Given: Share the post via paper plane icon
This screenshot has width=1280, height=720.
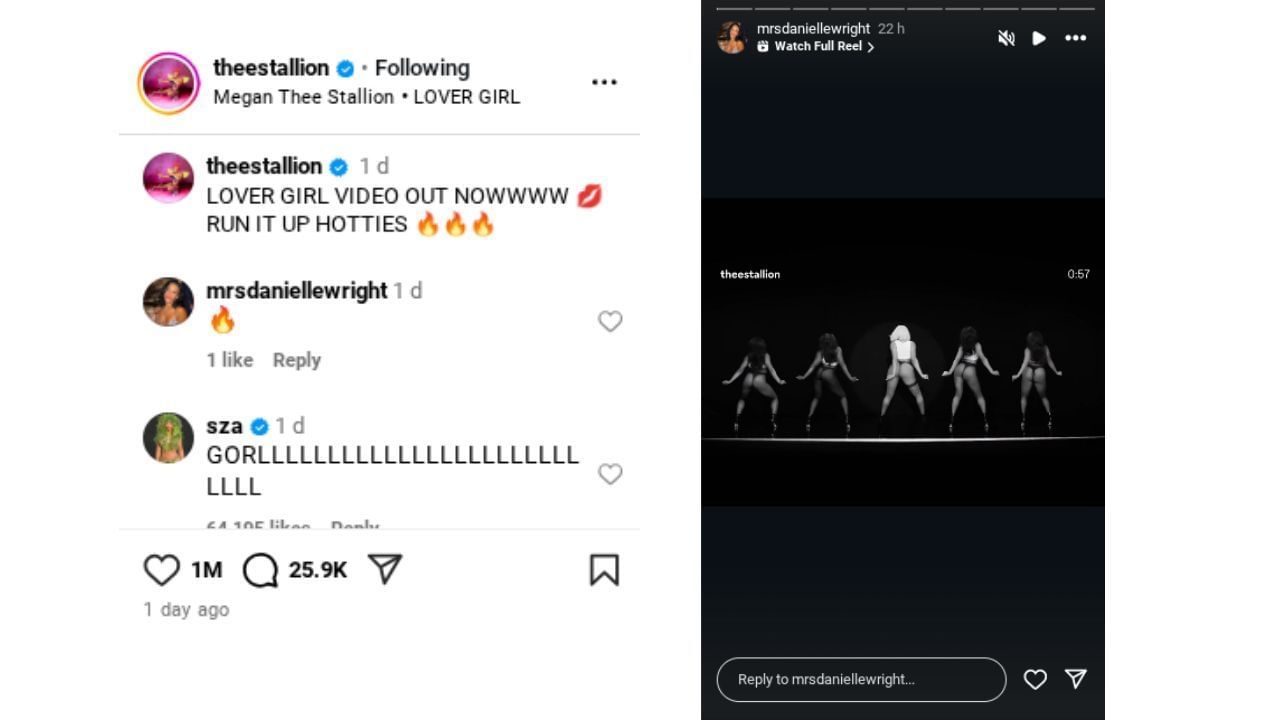Looking at the screenshot, I should (385, 569).
